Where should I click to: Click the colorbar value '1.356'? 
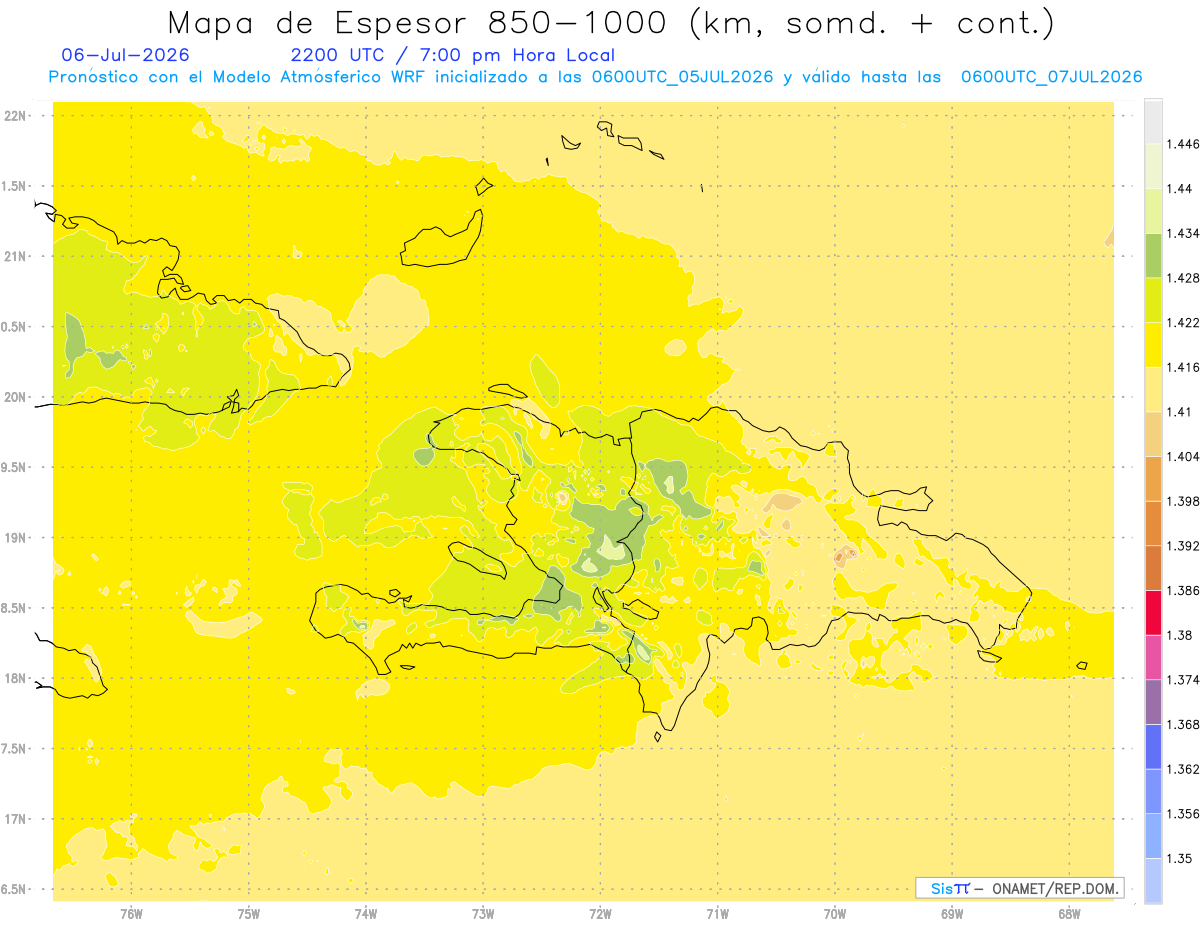1183,814
